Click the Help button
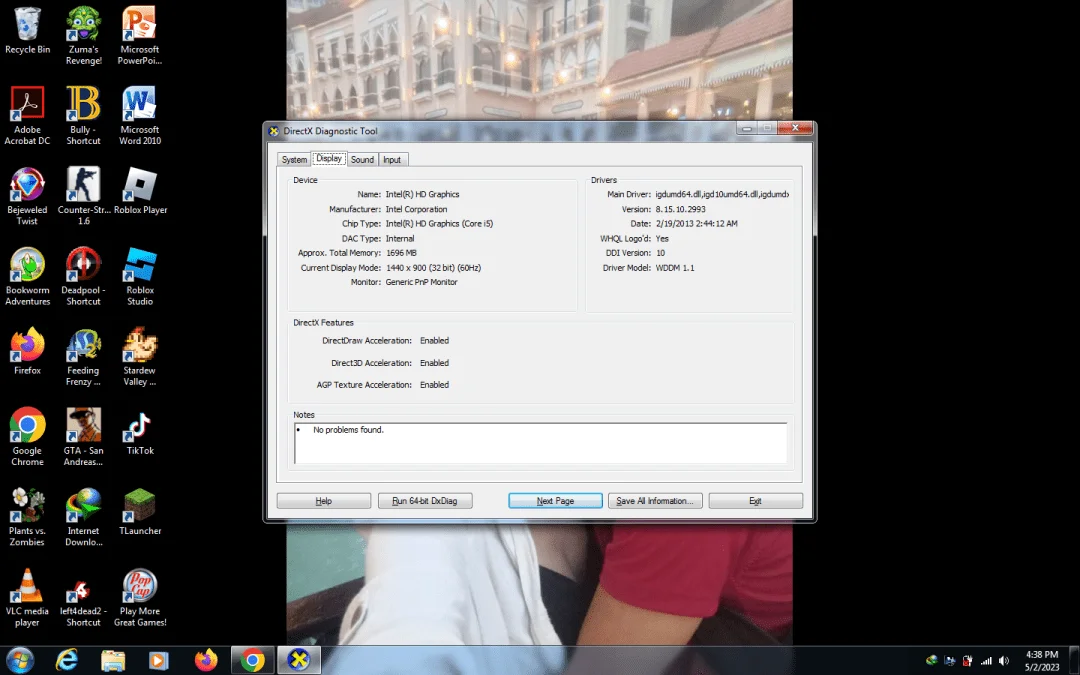Viewport: 1080px width, 675px height. coord(324,501)
